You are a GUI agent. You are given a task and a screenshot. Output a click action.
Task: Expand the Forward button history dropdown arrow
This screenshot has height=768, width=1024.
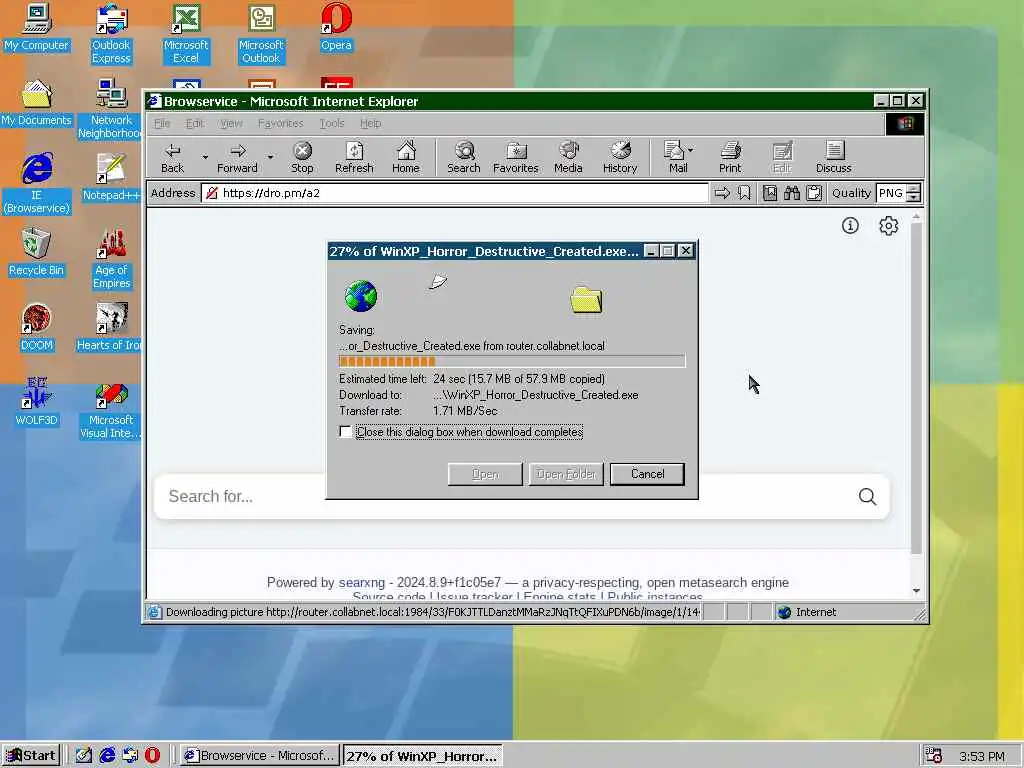[x=270, y=157]
